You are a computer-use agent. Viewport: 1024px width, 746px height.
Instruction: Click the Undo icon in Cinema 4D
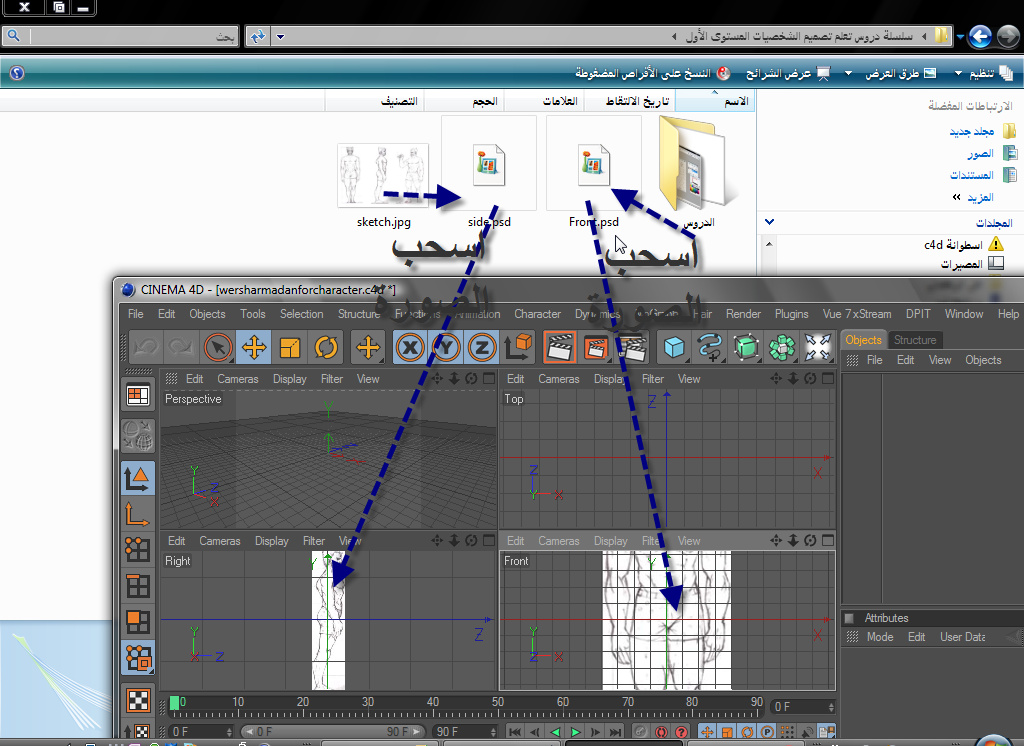tap(146, 347)
